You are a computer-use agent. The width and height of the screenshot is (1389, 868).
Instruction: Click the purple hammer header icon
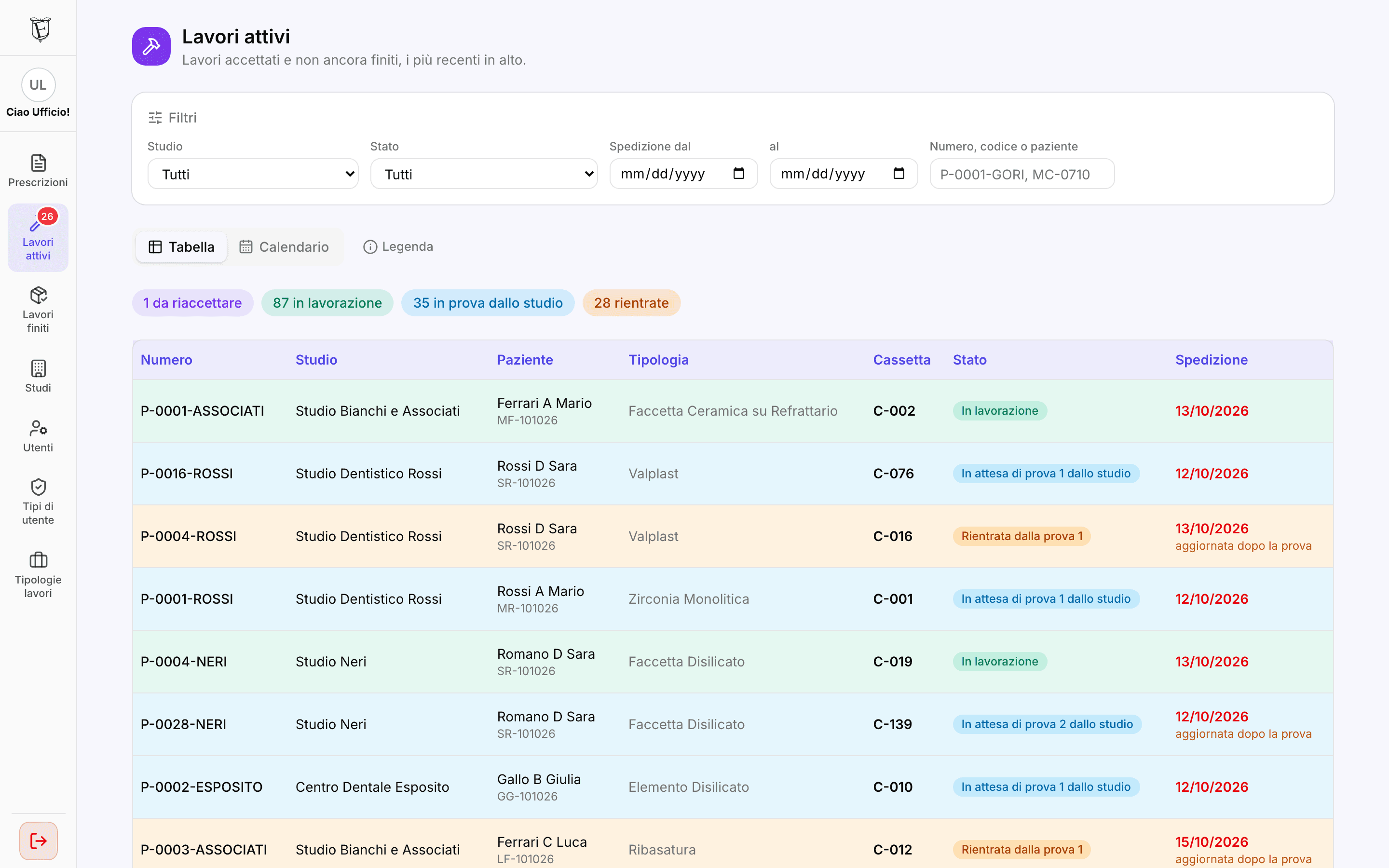151,46
